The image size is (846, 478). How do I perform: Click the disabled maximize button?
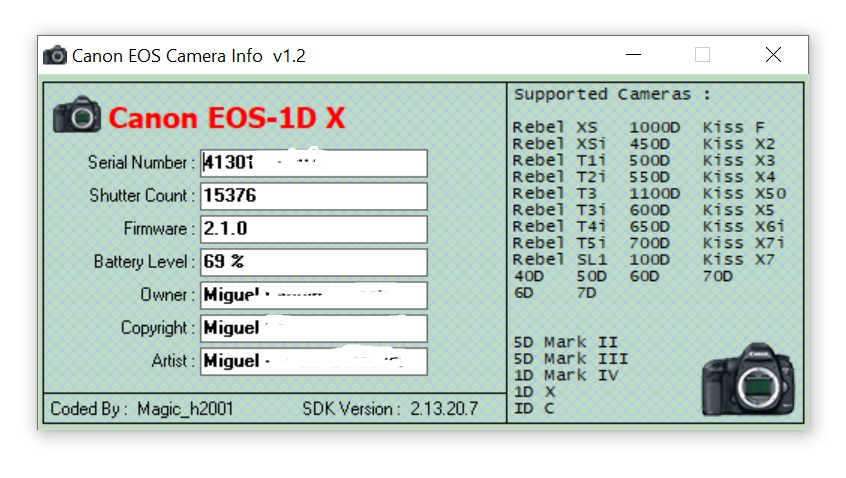coord(702,54)
